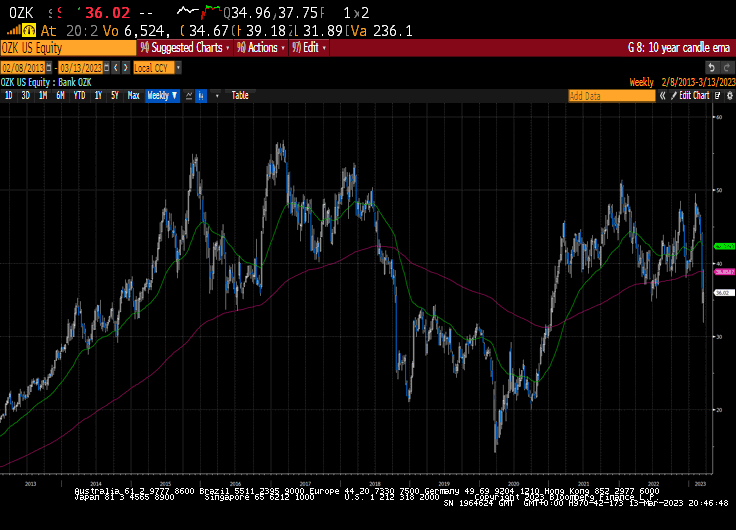The height and width of the screenshot is (530, 736).
Task: Click the signal bars icon in header
Action: 14,31
